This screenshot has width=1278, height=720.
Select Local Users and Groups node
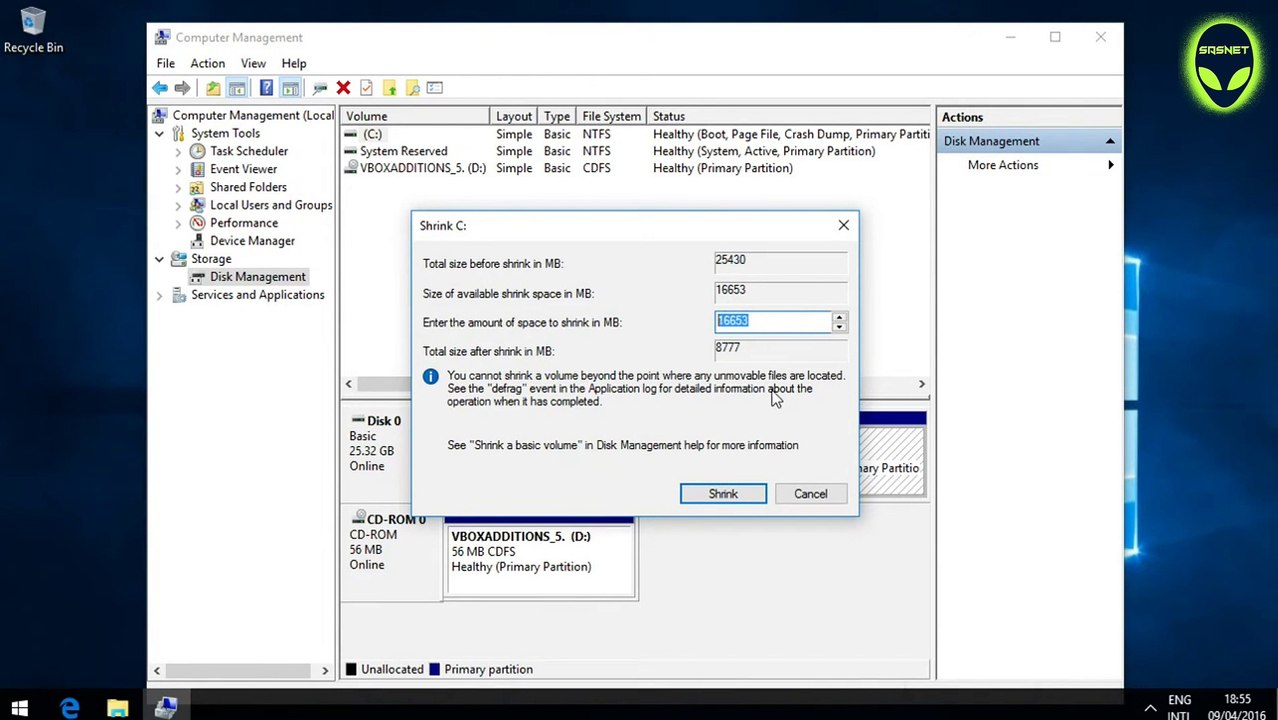click(270, 205)
